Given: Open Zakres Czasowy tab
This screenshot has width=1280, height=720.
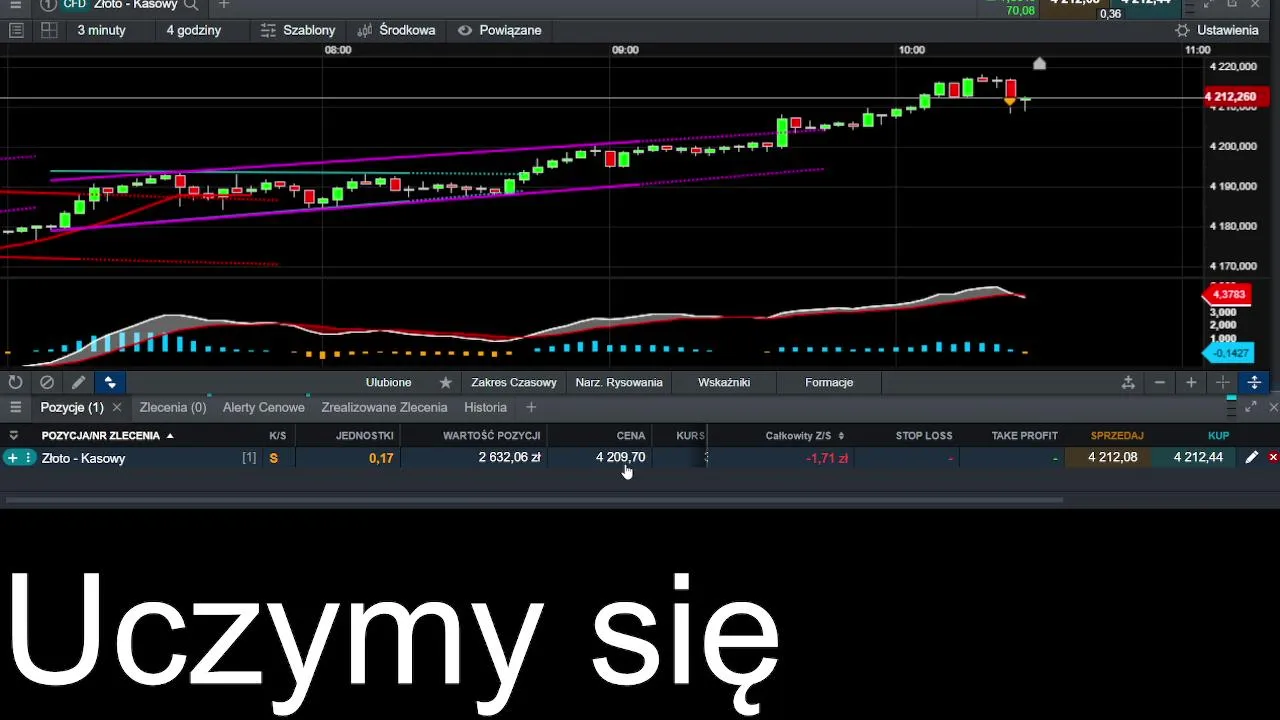Looking at the screenshot, I should click(514, 382).
